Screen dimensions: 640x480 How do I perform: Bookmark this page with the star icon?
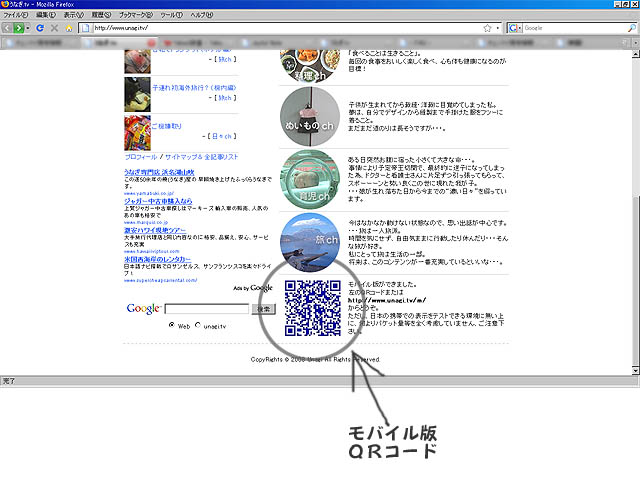pyautogui.click(x=487, y=28)
